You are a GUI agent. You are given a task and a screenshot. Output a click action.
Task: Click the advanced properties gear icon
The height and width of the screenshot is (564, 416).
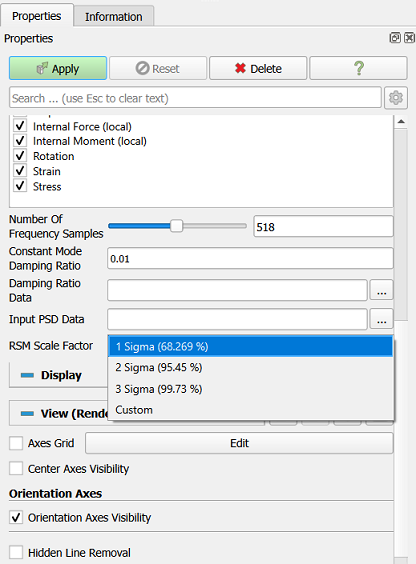click(x=396, y=97)
